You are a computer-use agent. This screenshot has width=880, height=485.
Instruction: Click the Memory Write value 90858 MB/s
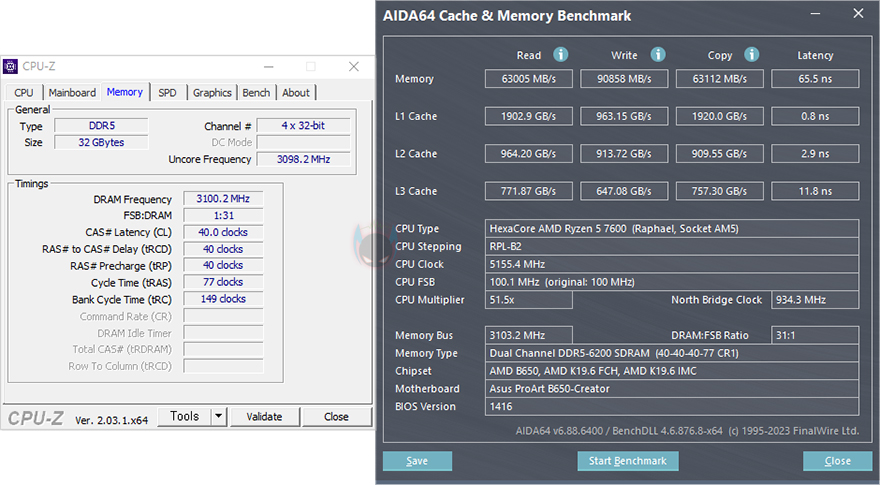pos(624,79)
